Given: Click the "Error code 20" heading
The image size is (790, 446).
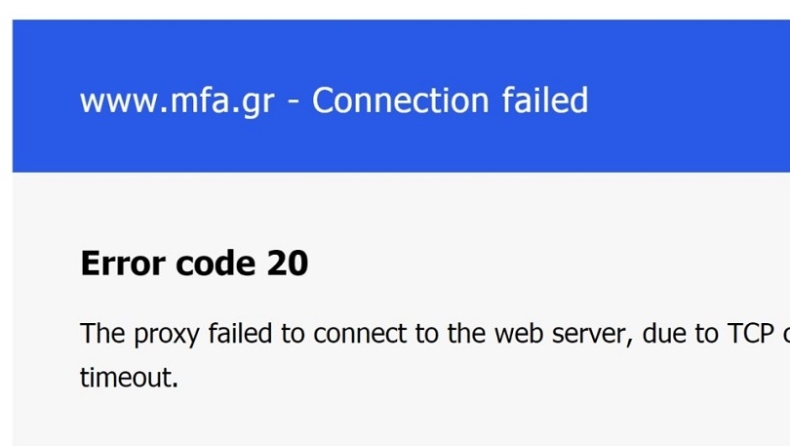Looking at the screenshot, I should (194, 263).
